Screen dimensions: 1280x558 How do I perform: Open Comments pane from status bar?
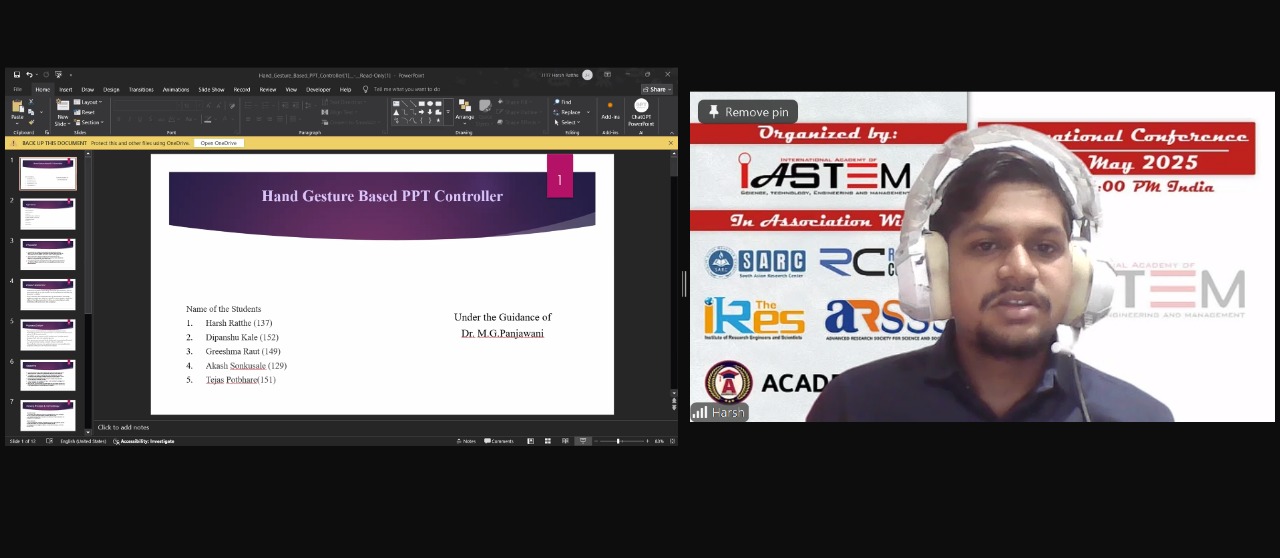(x=499, y=441)
